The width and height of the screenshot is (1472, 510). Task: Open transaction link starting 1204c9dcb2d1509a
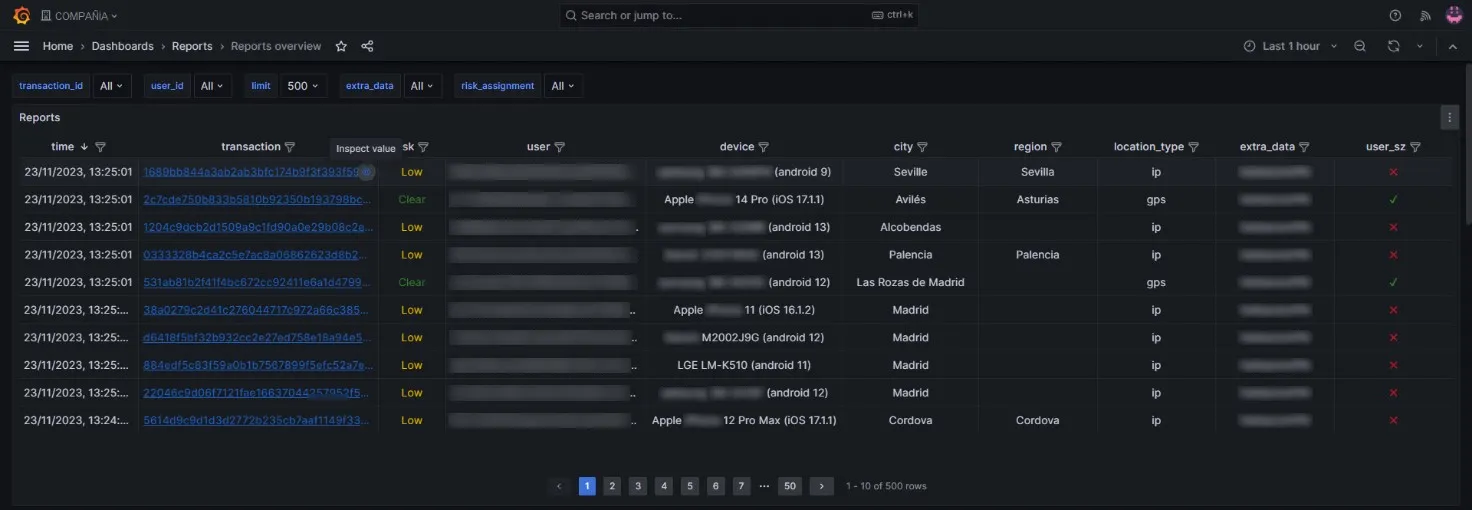pos(258,227)
